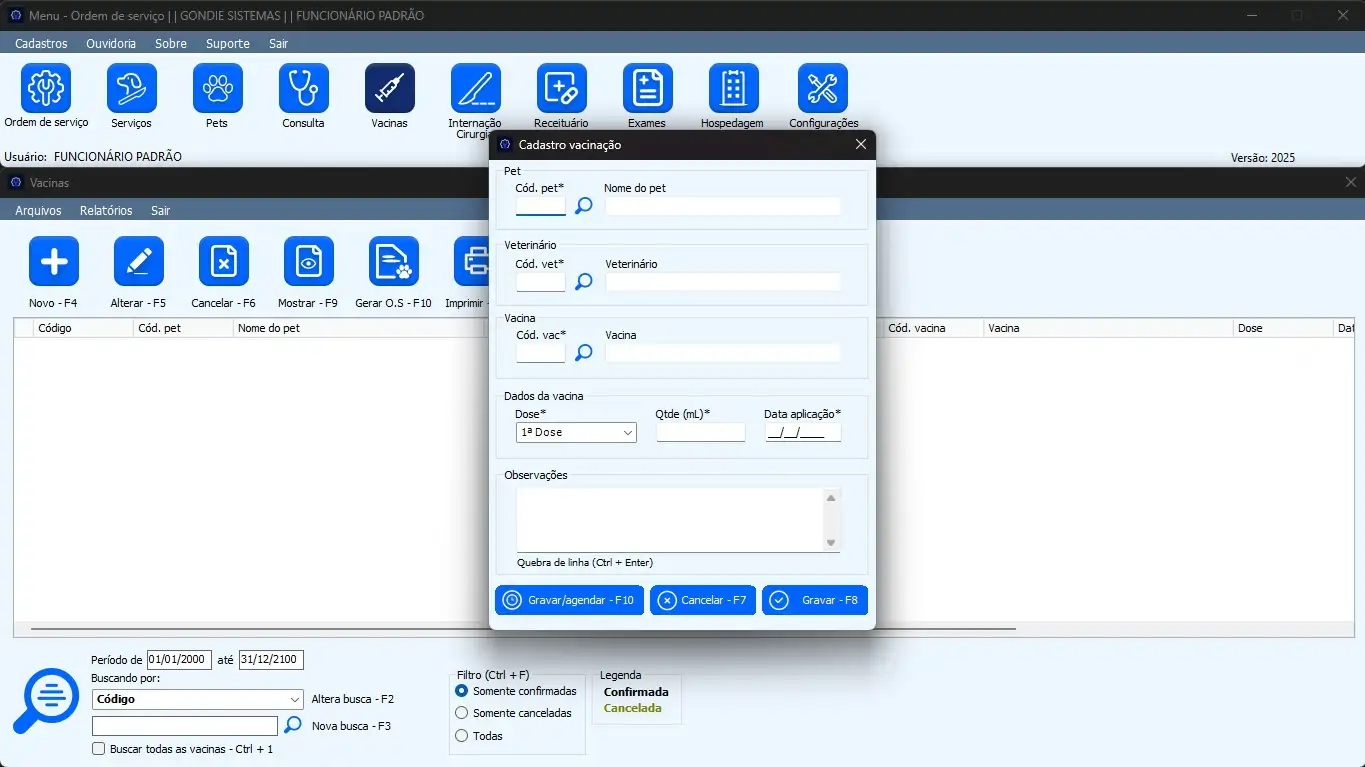Select the Todas filter radio option
This screenshot has width=1365, height=767.
point(462,736)
